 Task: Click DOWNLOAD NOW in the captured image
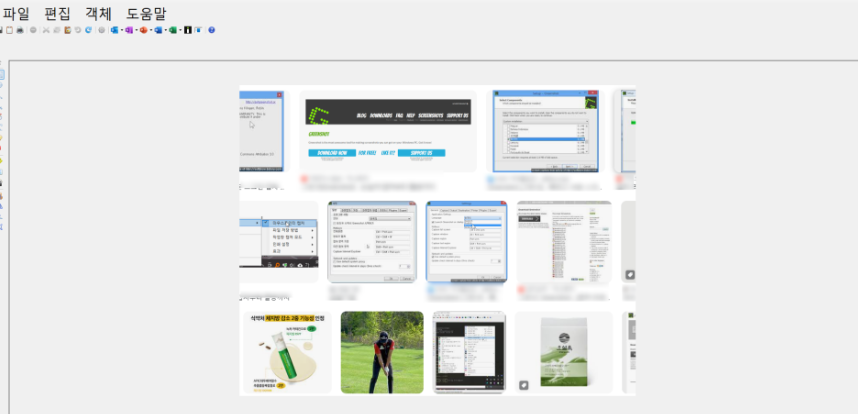point(332,153)
